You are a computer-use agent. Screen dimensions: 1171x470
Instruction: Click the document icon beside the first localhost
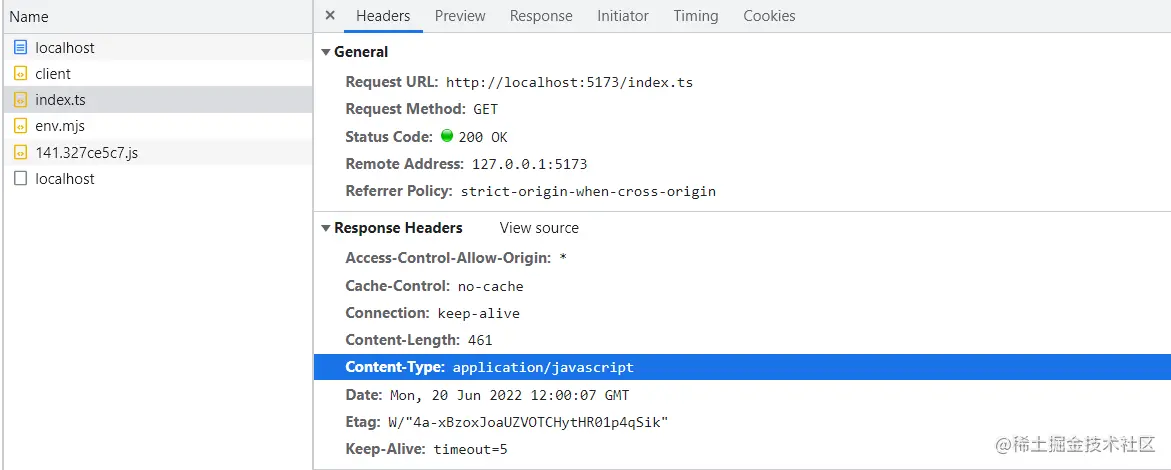[x=20, y=47]
